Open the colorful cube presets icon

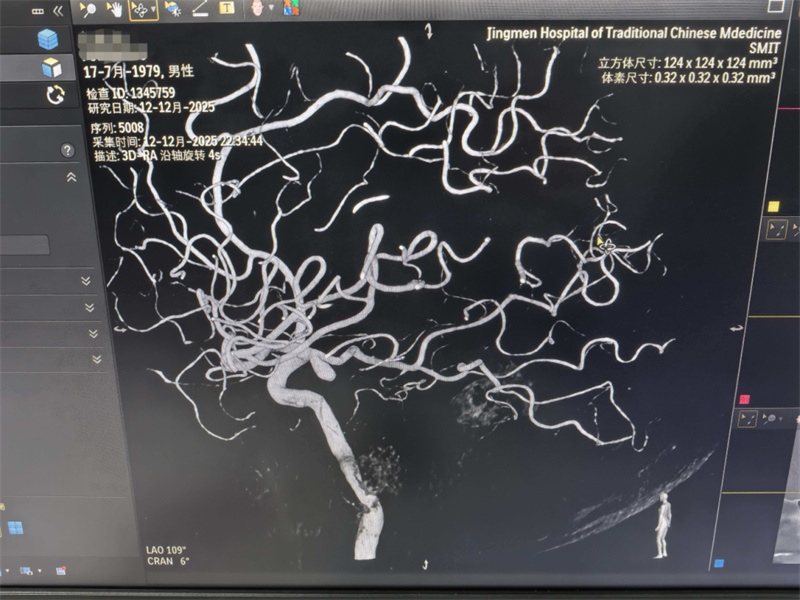(291, 9)
